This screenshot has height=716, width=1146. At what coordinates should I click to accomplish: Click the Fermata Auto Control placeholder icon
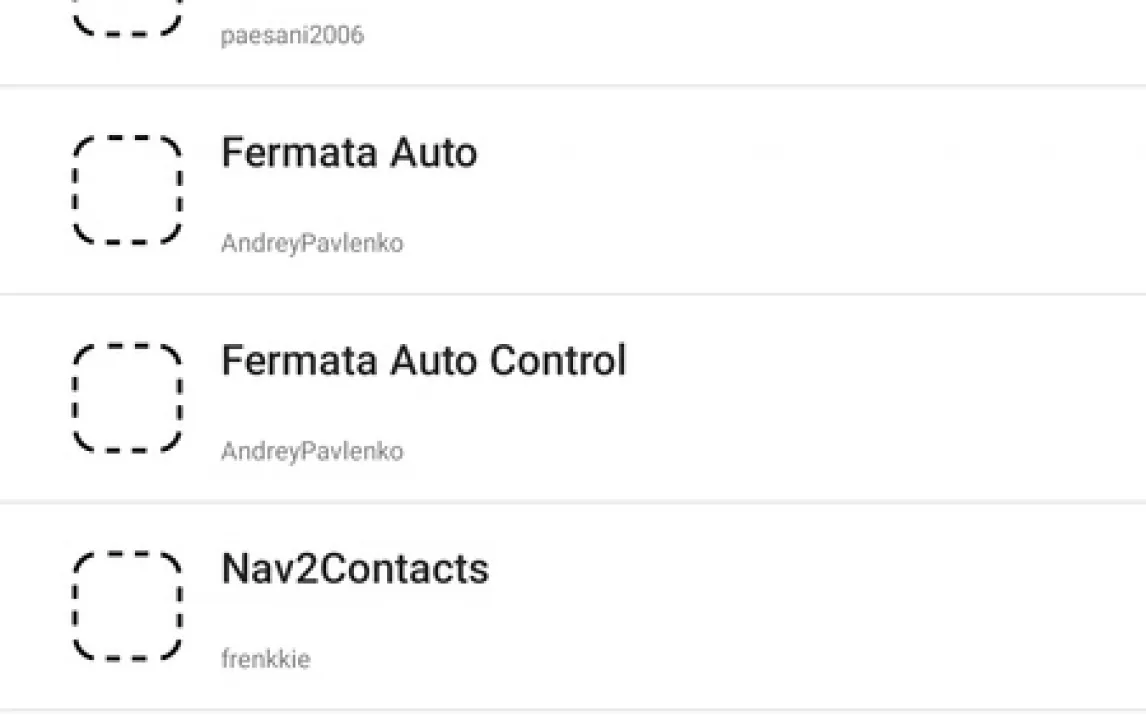coord(127,398)
